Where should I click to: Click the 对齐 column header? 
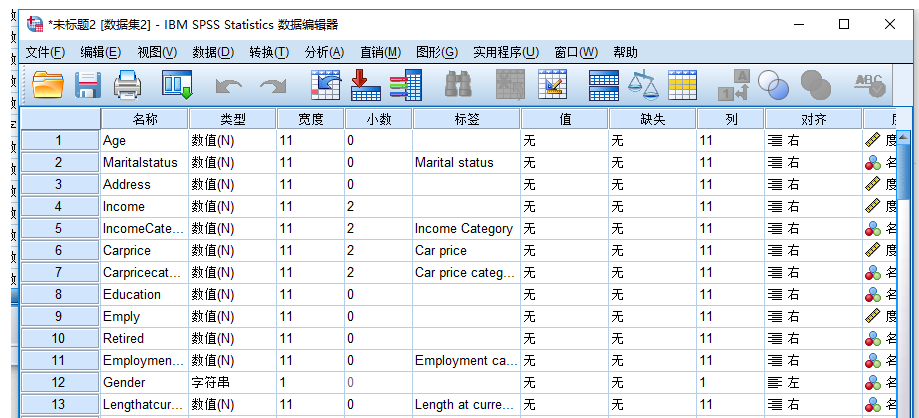[814, 119]
